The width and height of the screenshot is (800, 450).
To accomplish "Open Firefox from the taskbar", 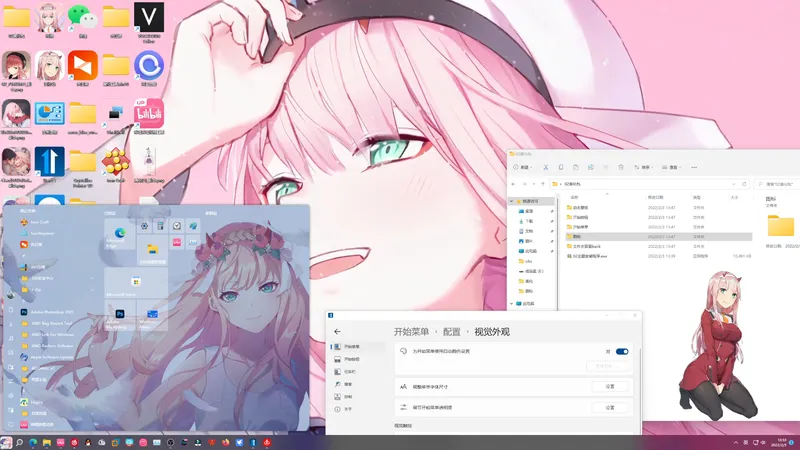I will coord(226,442).
